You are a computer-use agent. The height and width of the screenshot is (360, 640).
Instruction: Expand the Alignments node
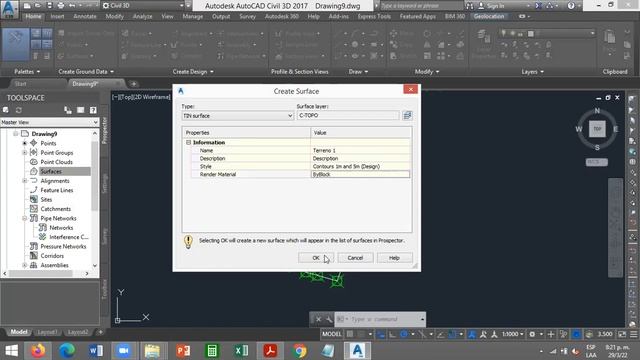pyautogui.click(x=24, y=181)
